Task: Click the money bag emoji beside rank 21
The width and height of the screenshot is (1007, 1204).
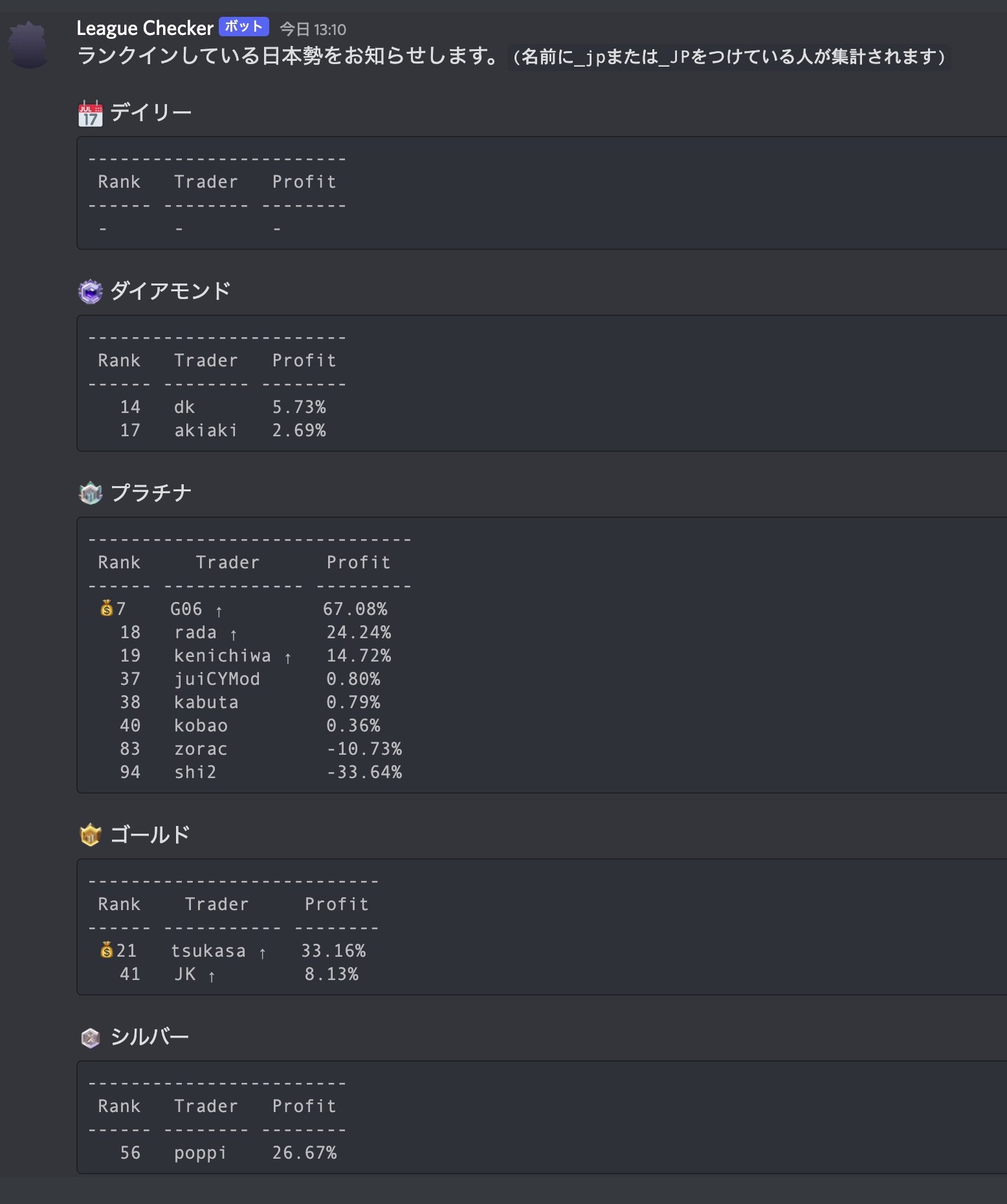Action: (x=107, y=950)
